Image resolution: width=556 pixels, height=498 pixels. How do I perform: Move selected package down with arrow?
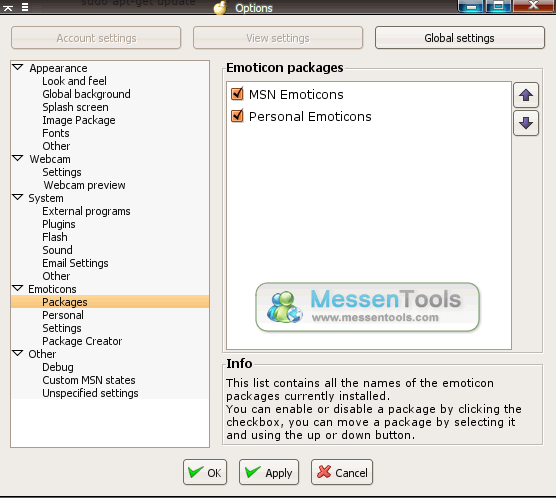tap(526, 123)
